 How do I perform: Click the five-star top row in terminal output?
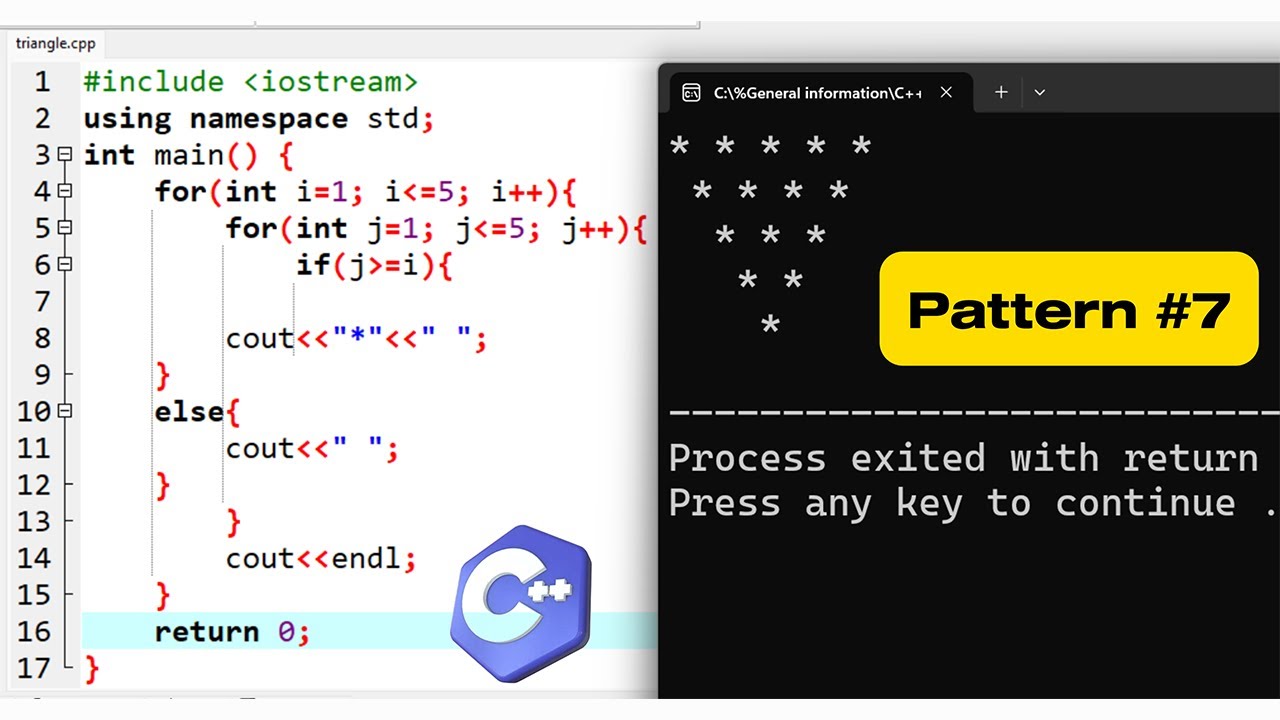tap(770, 147)
